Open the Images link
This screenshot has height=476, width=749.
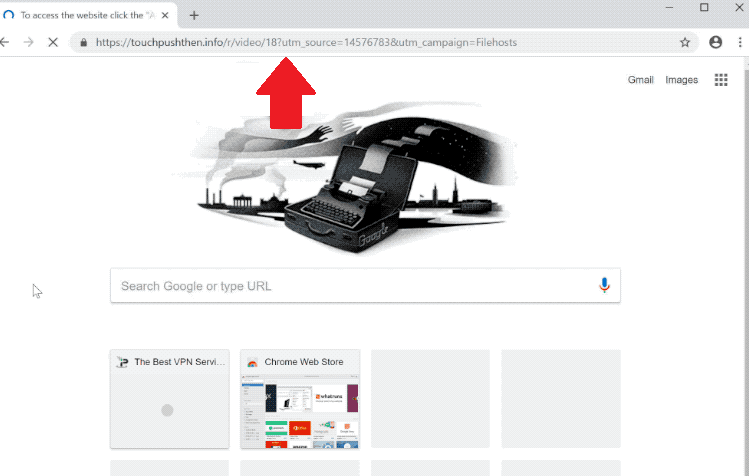(x=681, y=80)
